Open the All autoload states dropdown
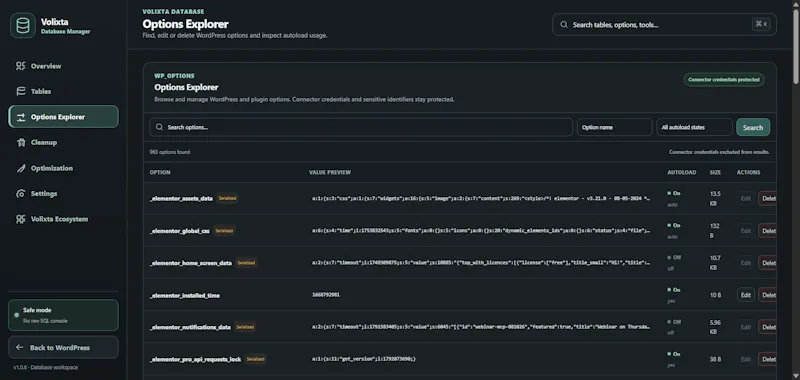 [694, 127]
